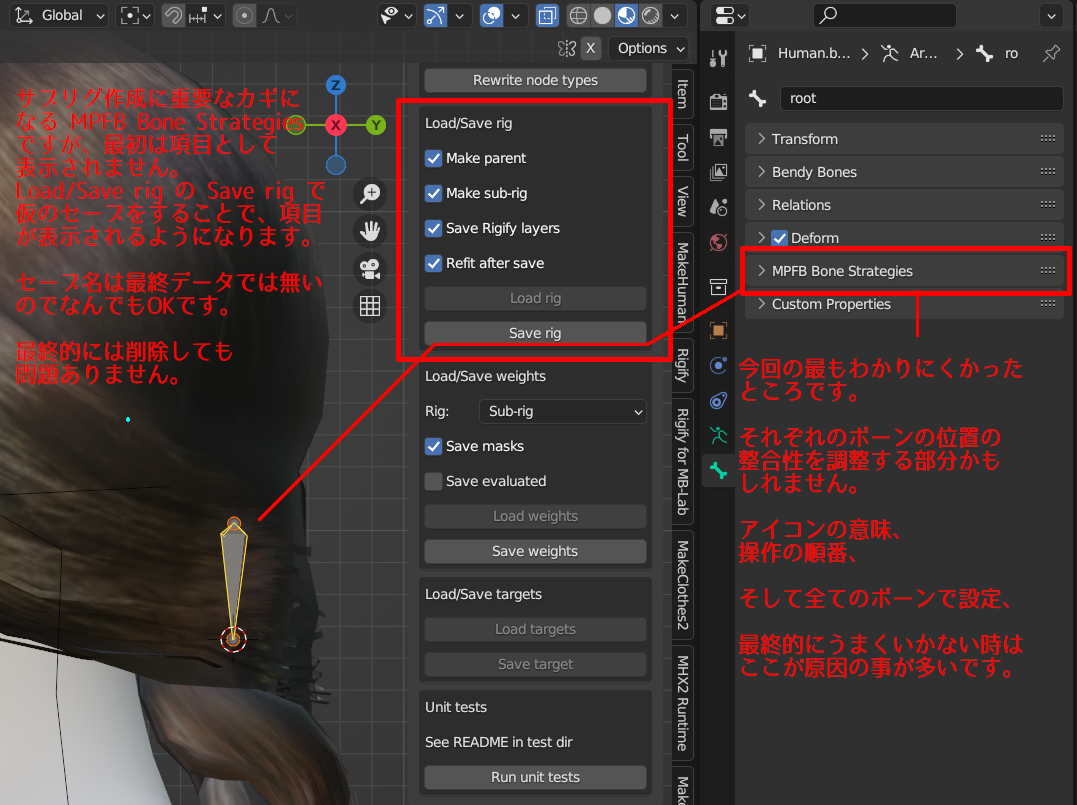Image resolution: width=1077 pixels, height=805 pixels.
Task: Open World properties via the globe icon
Action: (x=717, y=242)
